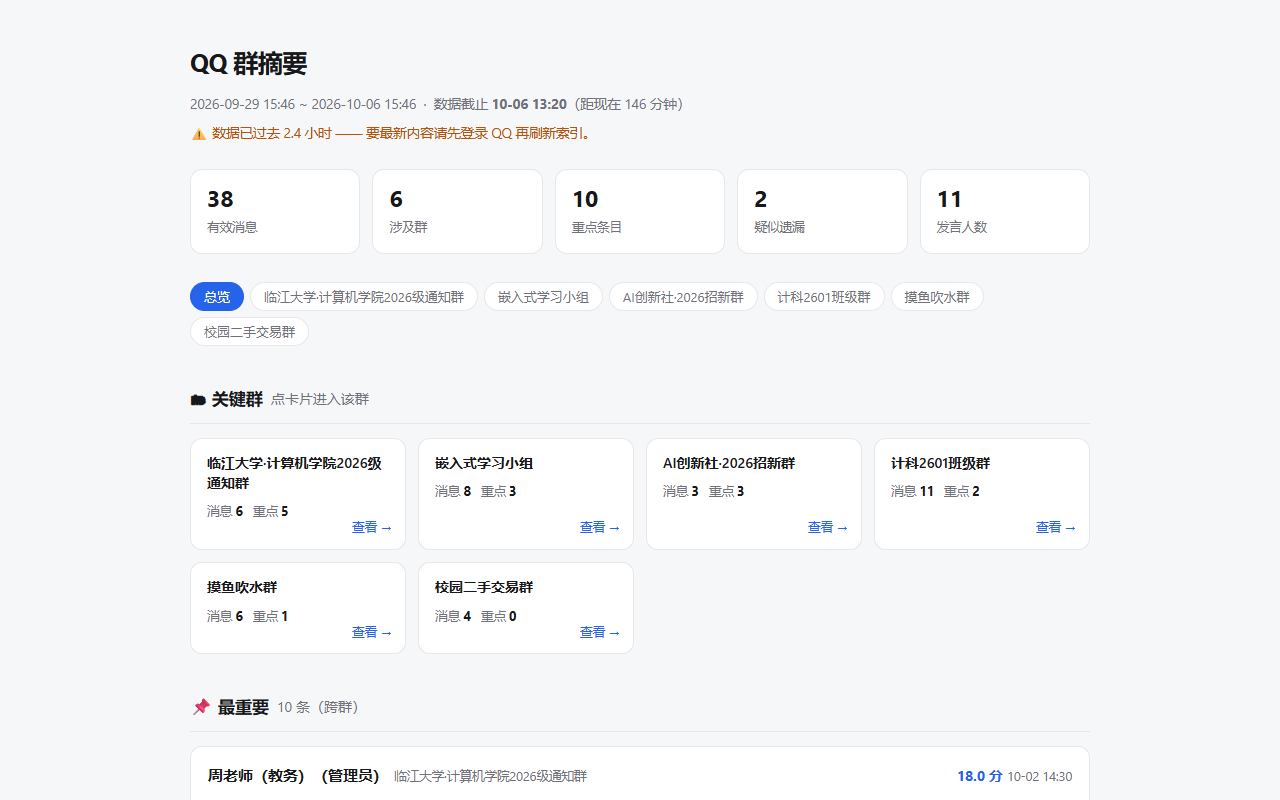
Task: Click 消息 4 重点 0 in 校园二手交易群 card
Action: (x=476, y=616)
